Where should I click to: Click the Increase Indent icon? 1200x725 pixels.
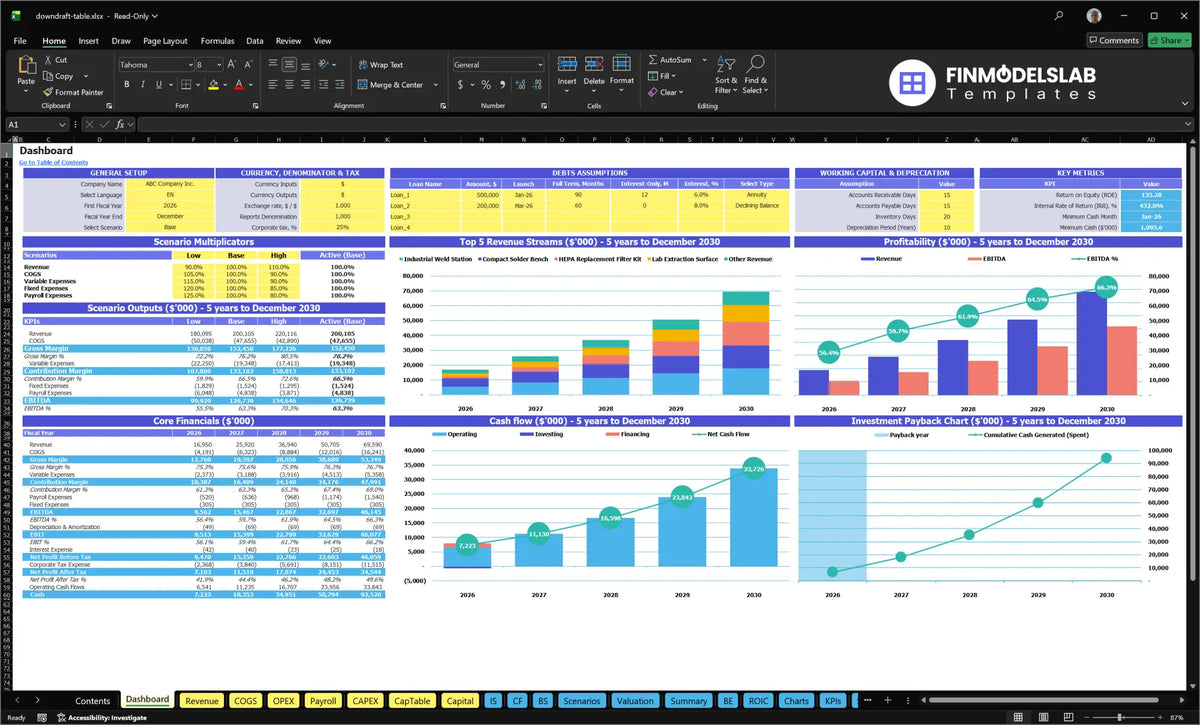342,84
